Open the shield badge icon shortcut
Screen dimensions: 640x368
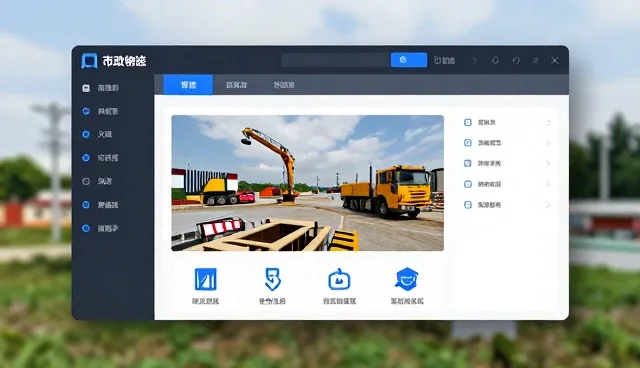[x=273, y=279]
